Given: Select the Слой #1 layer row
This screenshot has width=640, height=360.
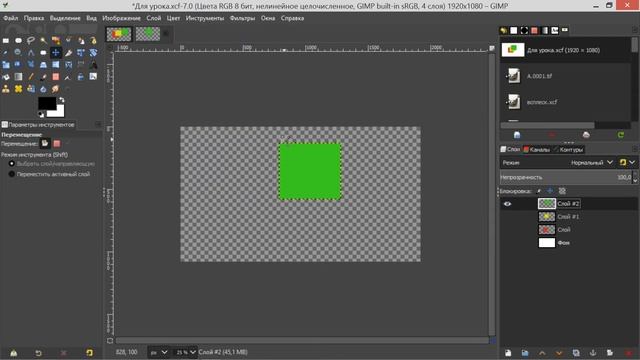Looking at the screenshot, I should [x=569, y=217].
